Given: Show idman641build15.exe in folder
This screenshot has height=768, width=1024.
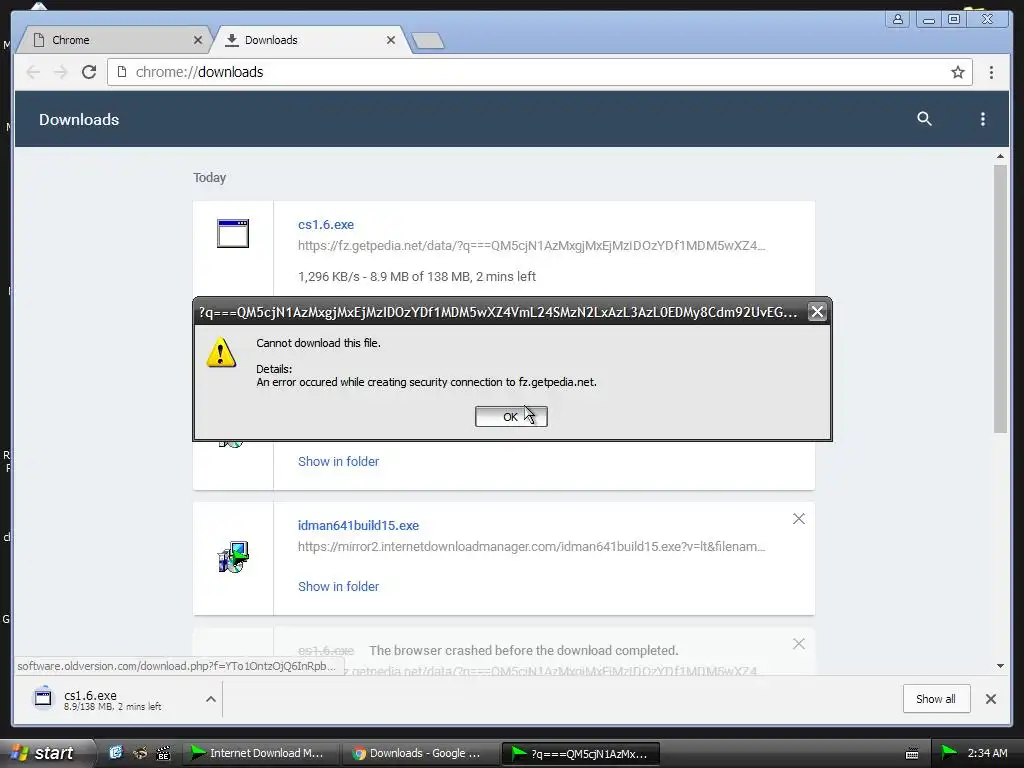Looking at the screenshot, I should tap(338, 586).
